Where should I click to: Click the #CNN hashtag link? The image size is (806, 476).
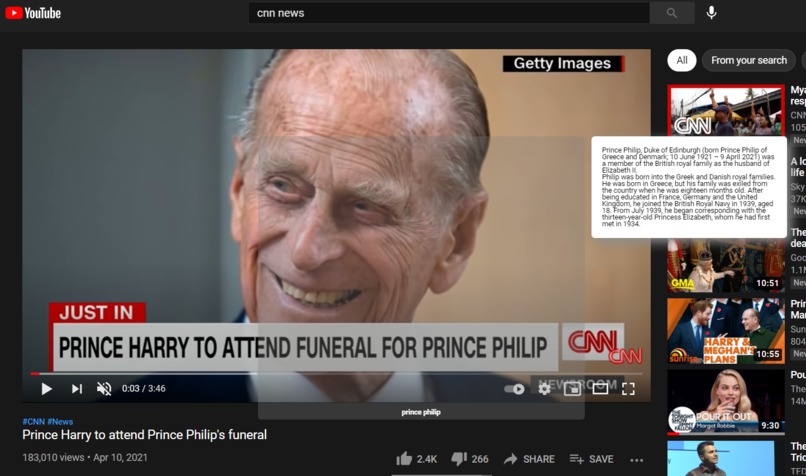(x=33, y=422)
